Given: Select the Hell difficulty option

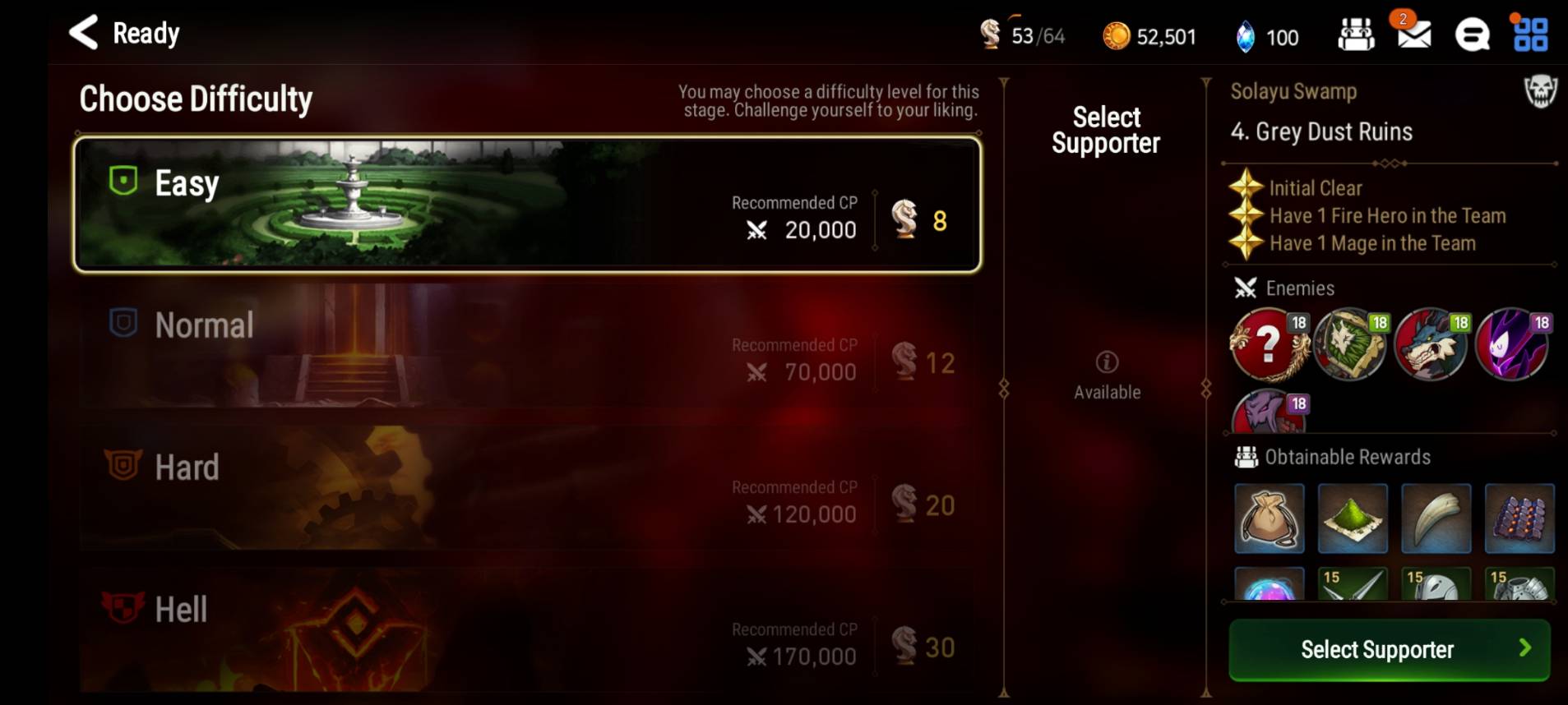Looking at the screenshot, I should [527, 631].
